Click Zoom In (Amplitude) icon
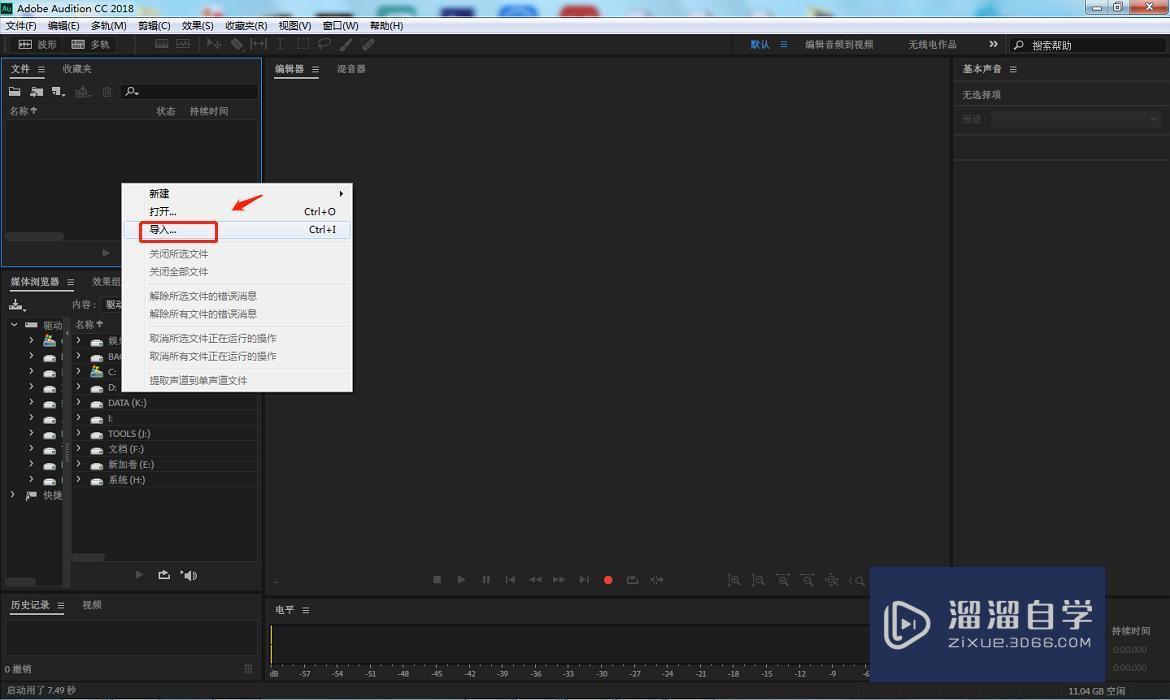1170x700 pixels. [733, 580]
